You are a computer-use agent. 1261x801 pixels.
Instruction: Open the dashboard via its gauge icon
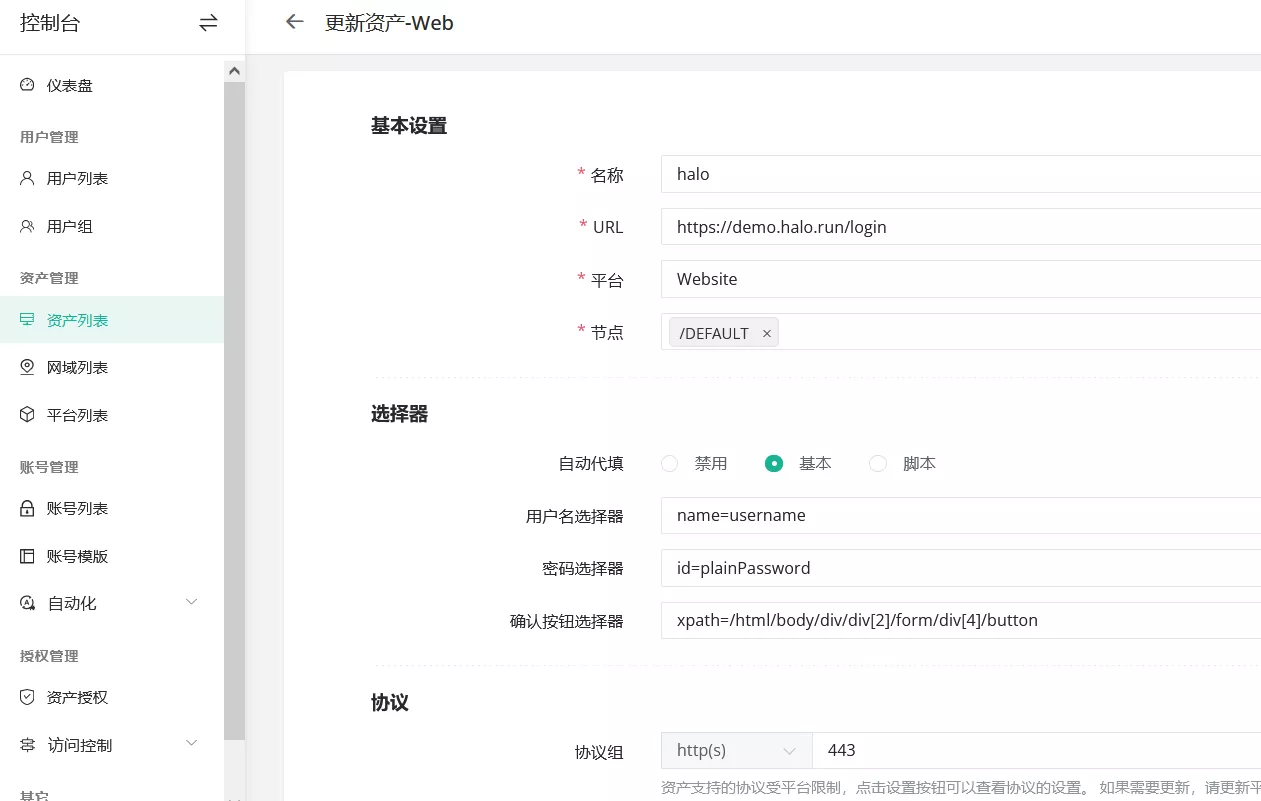tap(27, 85)
